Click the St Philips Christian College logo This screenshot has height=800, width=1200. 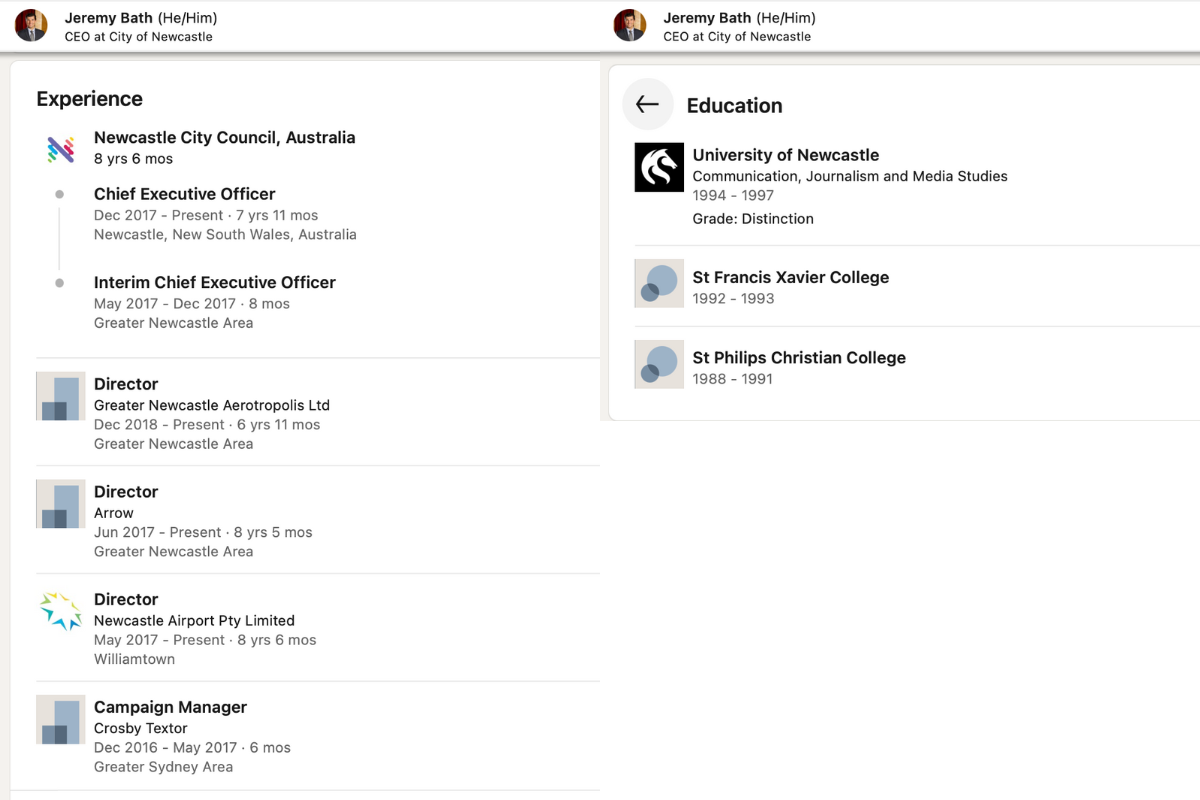[x=659, y=364]
